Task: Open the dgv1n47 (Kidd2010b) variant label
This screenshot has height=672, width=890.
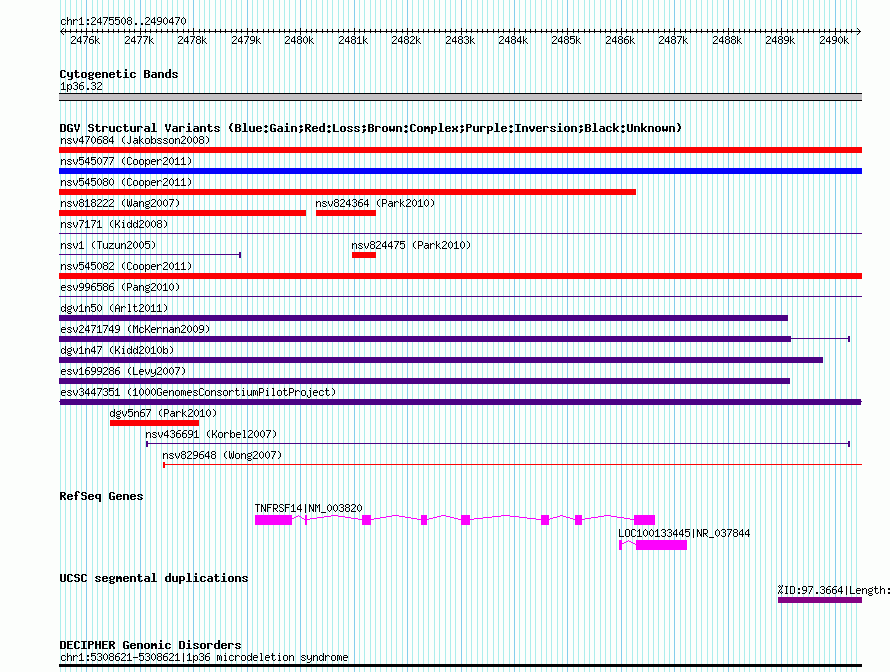Action: point(117,350)
